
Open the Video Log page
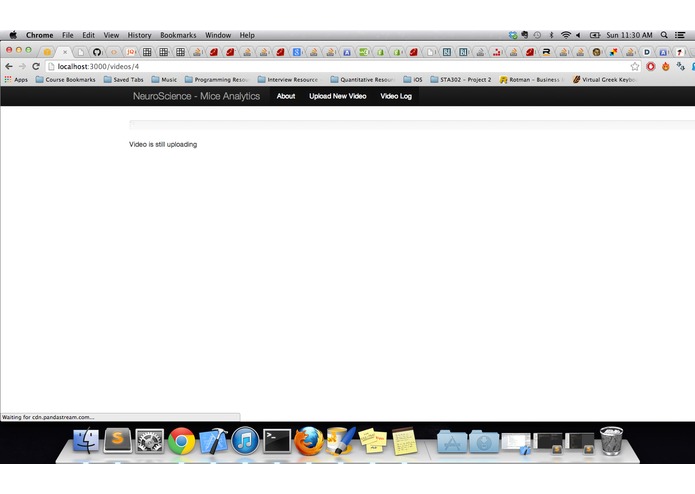click(396, 96)
